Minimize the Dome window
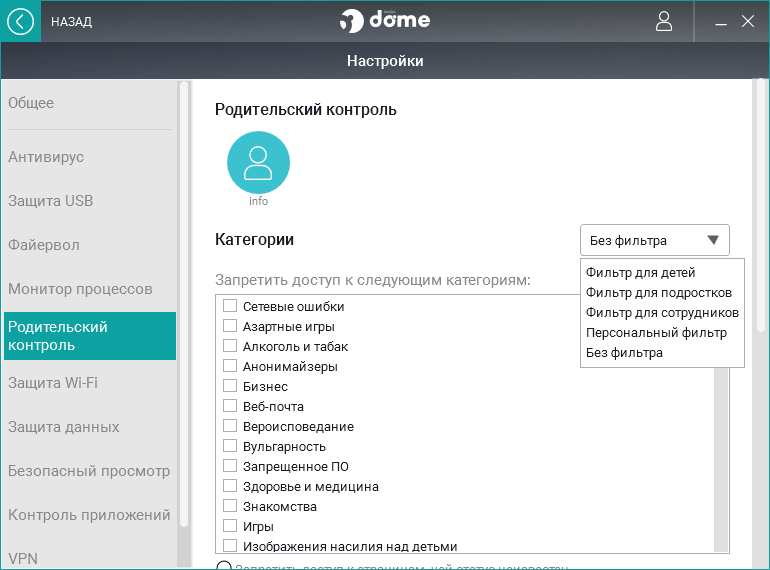Image resolution: width=770 pixels, height=570 pixels. 719,21
